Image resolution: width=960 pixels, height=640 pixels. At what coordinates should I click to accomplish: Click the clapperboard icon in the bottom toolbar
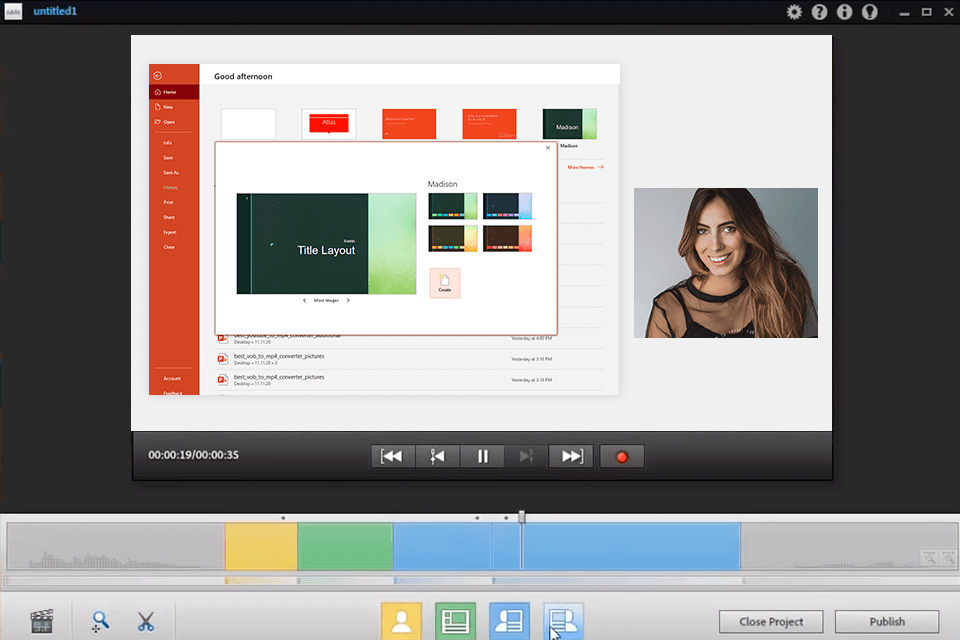coord(42,621)
